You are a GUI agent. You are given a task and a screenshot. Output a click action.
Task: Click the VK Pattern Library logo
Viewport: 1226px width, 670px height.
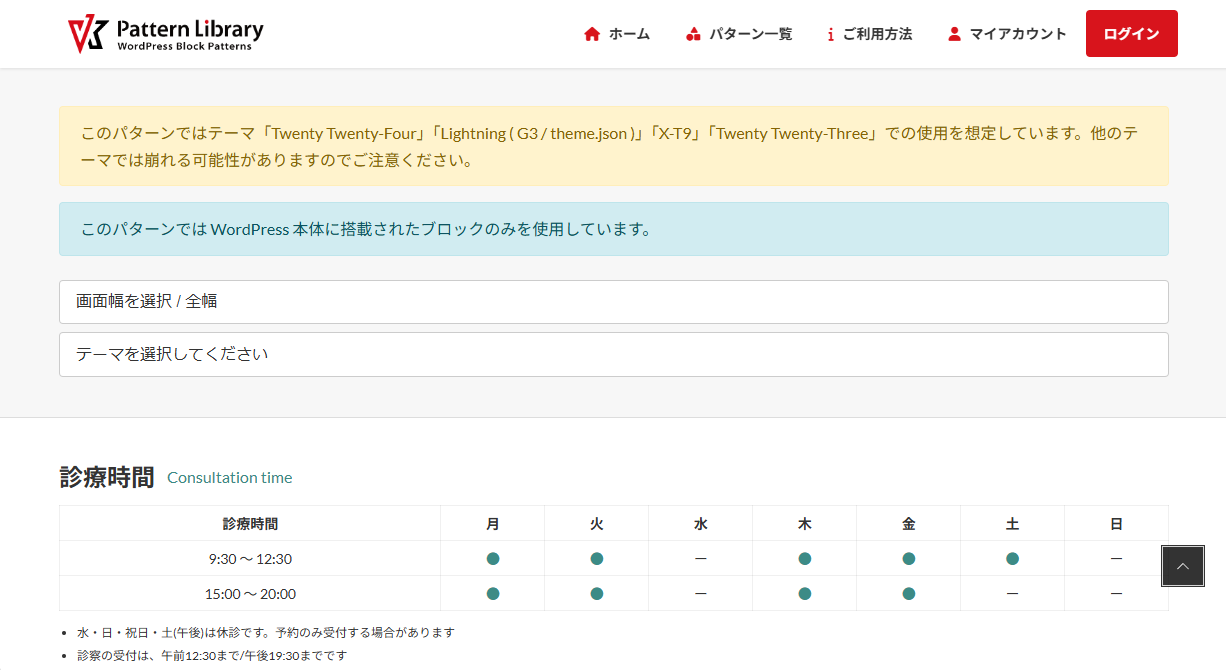pos(165,34)
